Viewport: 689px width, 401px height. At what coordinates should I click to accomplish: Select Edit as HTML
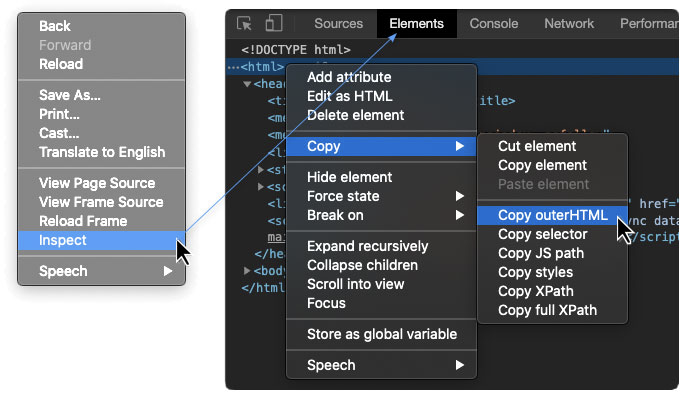tap(349, 96)
